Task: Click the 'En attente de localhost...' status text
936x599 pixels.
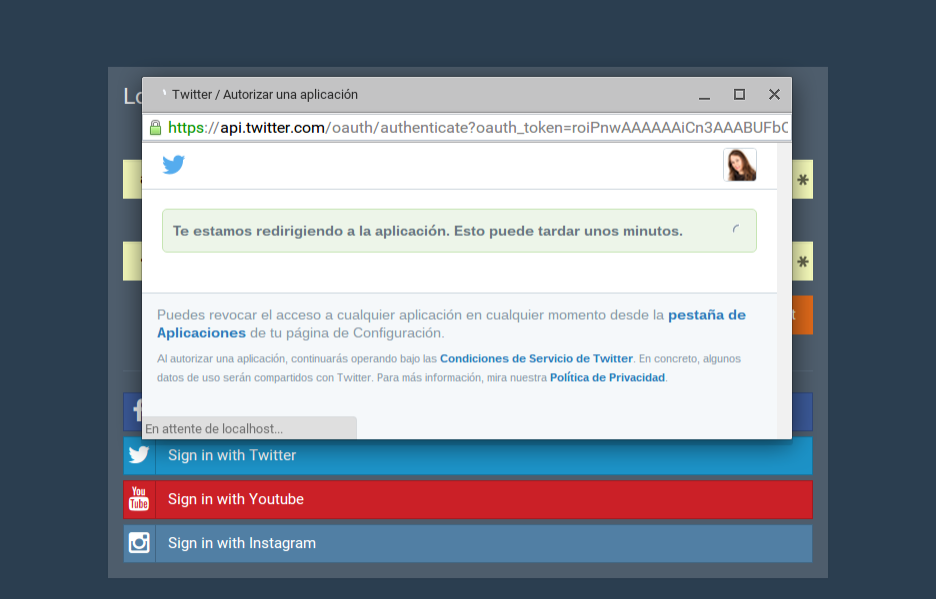Action: click(214, 429)
